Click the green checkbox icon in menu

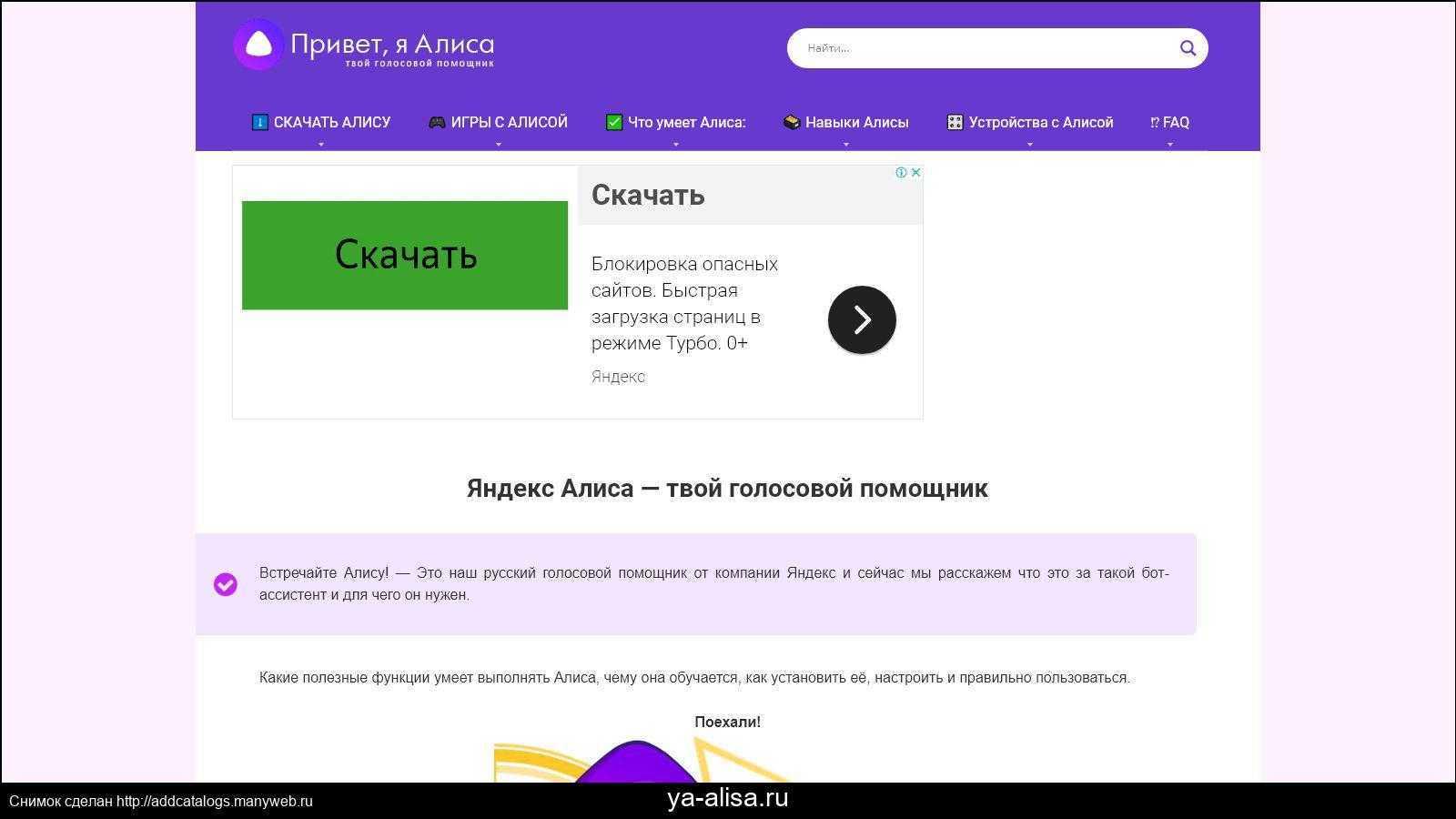coord(614,123)
